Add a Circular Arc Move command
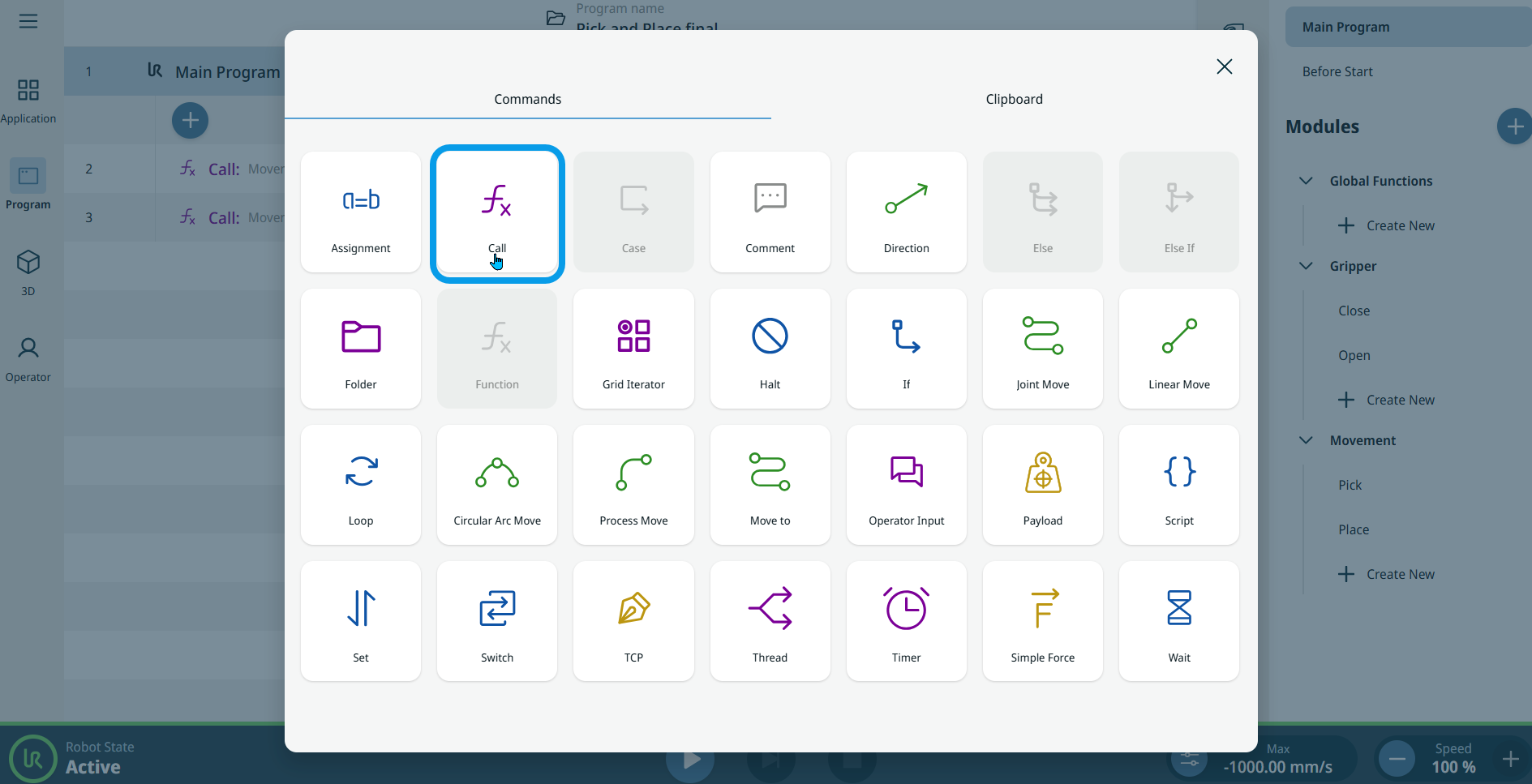Image resolution: width=1532 pixels, height=784 pixels. [497, 485]
